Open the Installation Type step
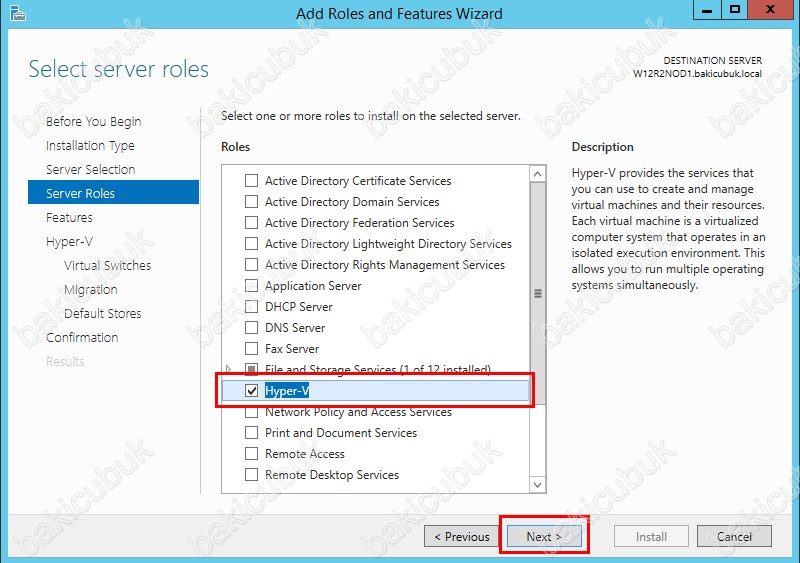 point(90,145)
